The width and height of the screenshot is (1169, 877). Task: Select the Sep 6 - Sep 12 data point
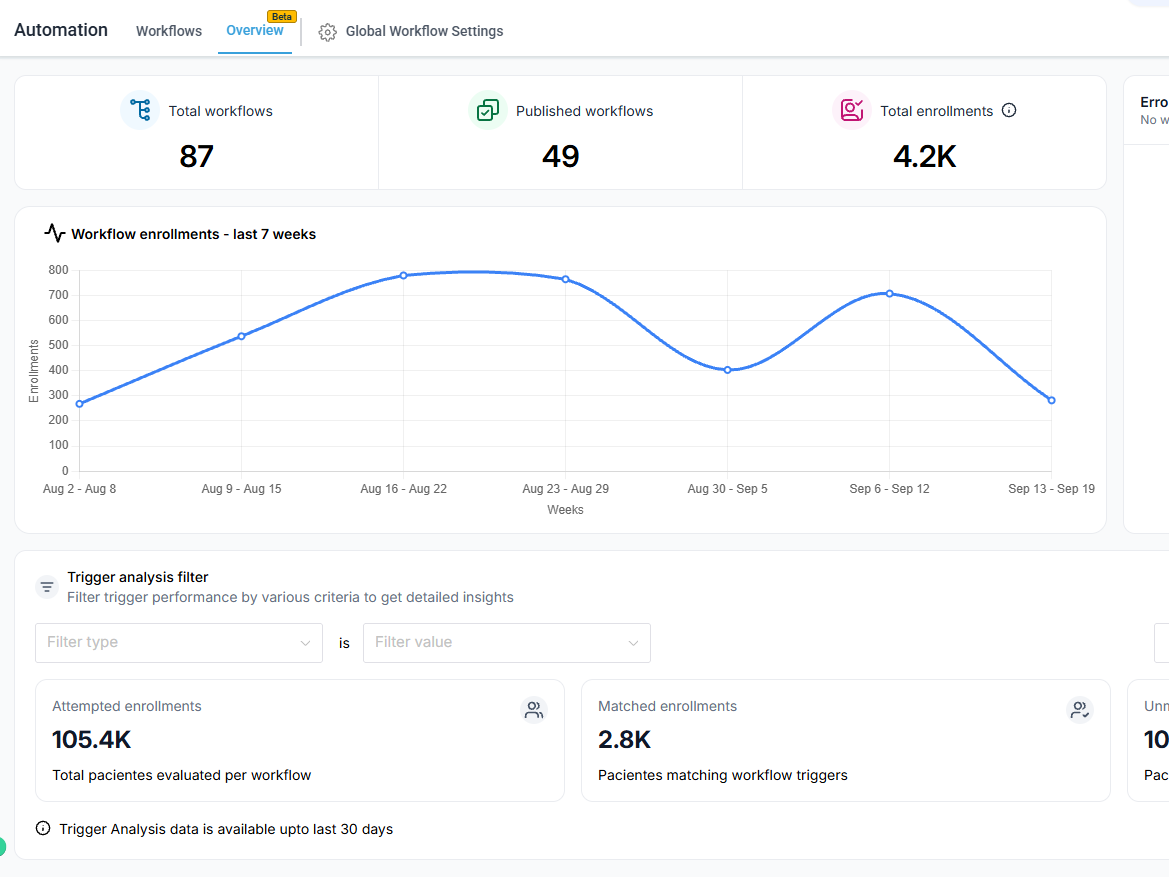(x=889, y=294)
